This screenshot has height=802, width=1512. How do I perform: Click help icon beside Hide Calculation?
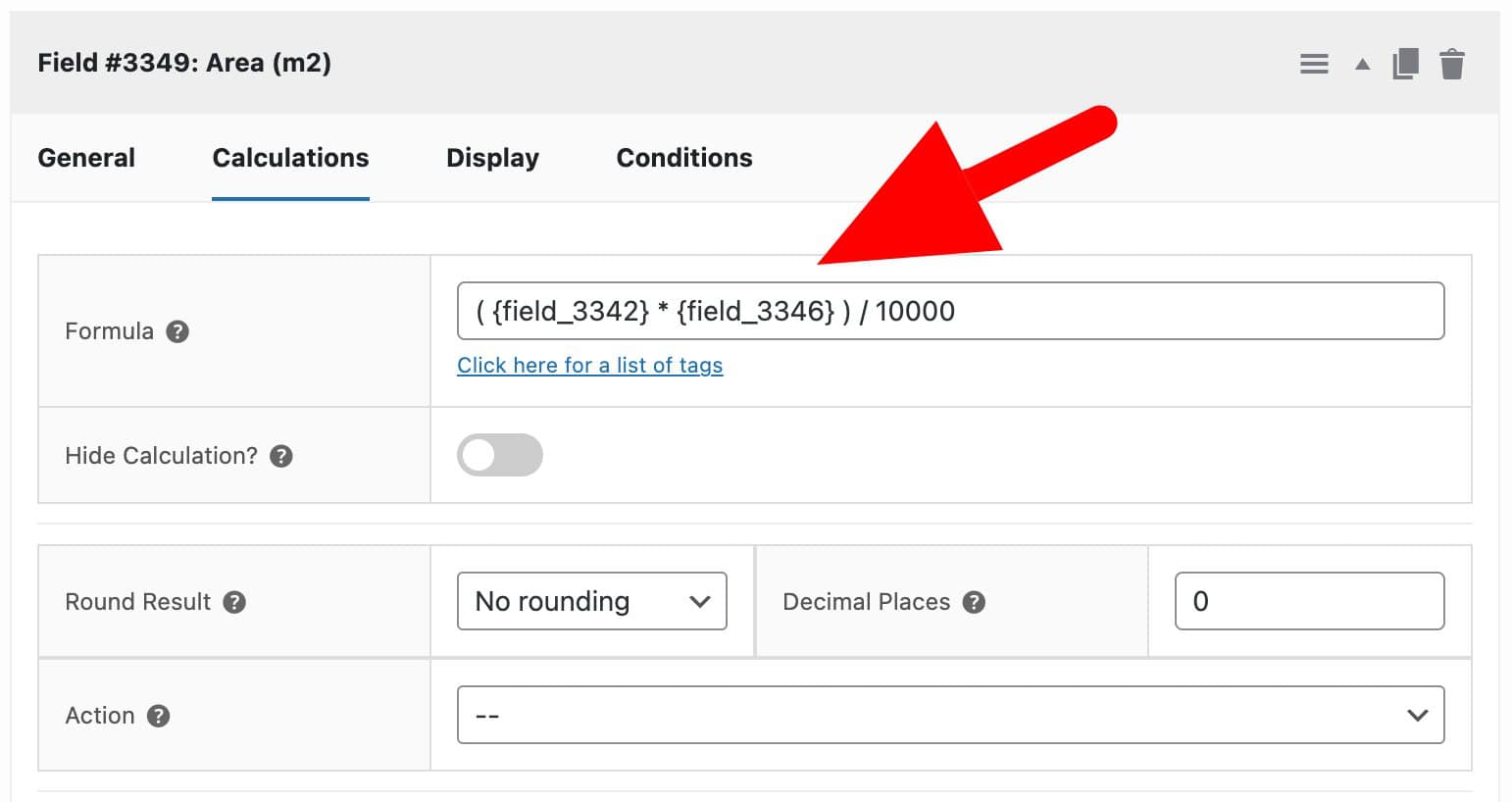tap(281, 456)
